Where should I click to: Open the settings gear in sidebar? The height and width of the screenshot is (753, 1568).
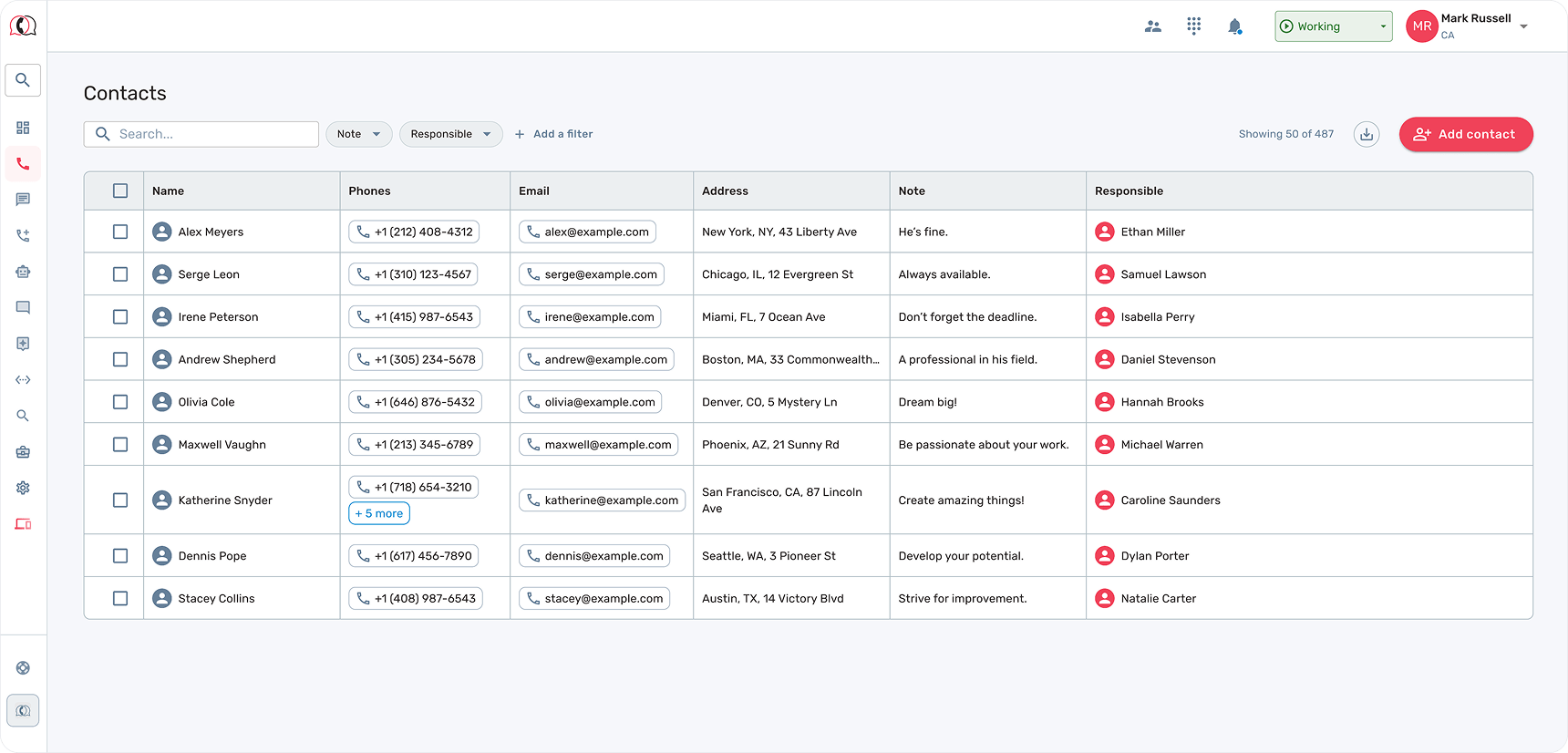[x=23, y=488]
